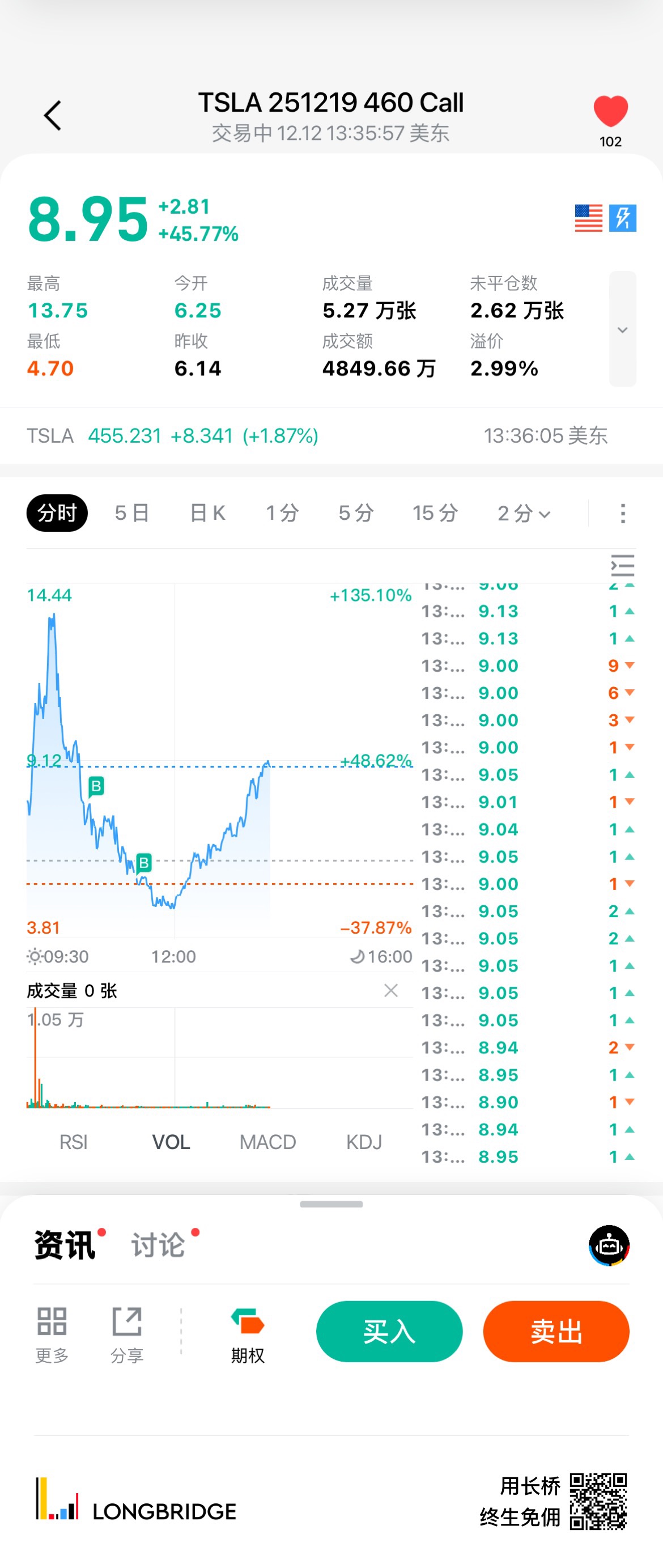
Task: Expand the quote details chevron
Action: (x=622, y=329)
